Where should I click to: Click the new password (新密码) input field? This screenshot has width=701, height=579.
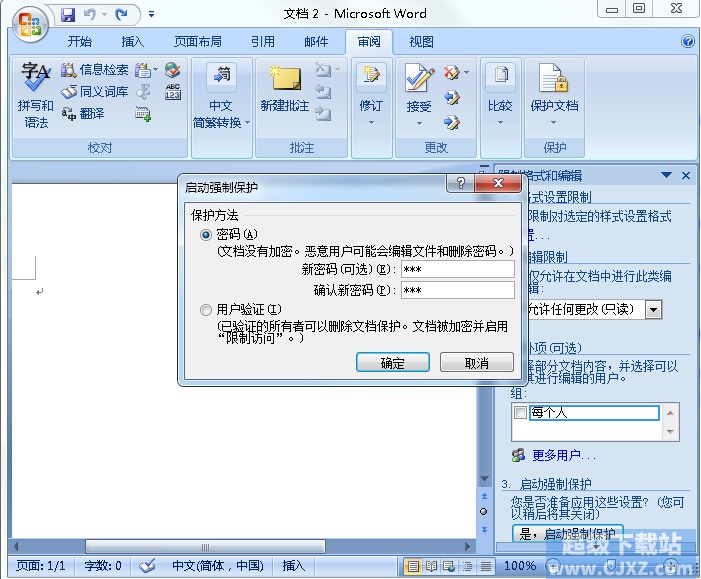pyautogui.click(x=457, y=269)
